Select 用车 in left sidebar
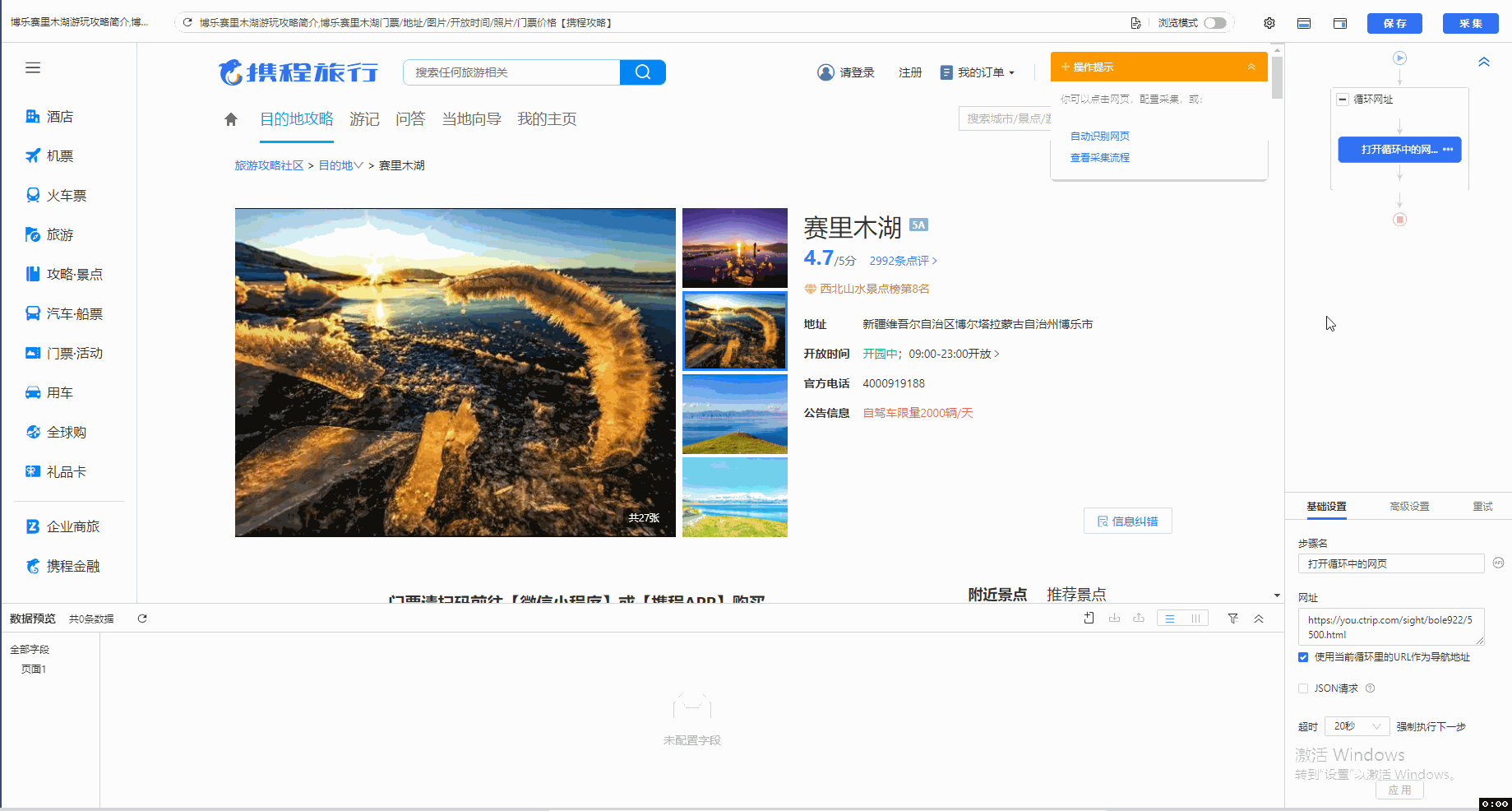The height and width of the screenshot is (811, 1512). 49,393
